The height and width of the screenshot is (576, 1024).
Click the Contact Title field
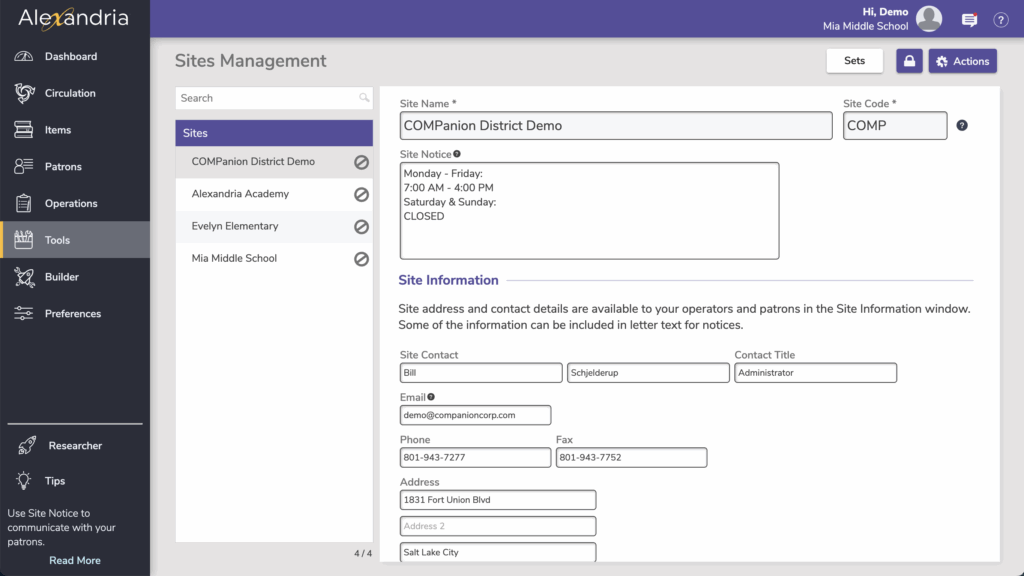815,373
